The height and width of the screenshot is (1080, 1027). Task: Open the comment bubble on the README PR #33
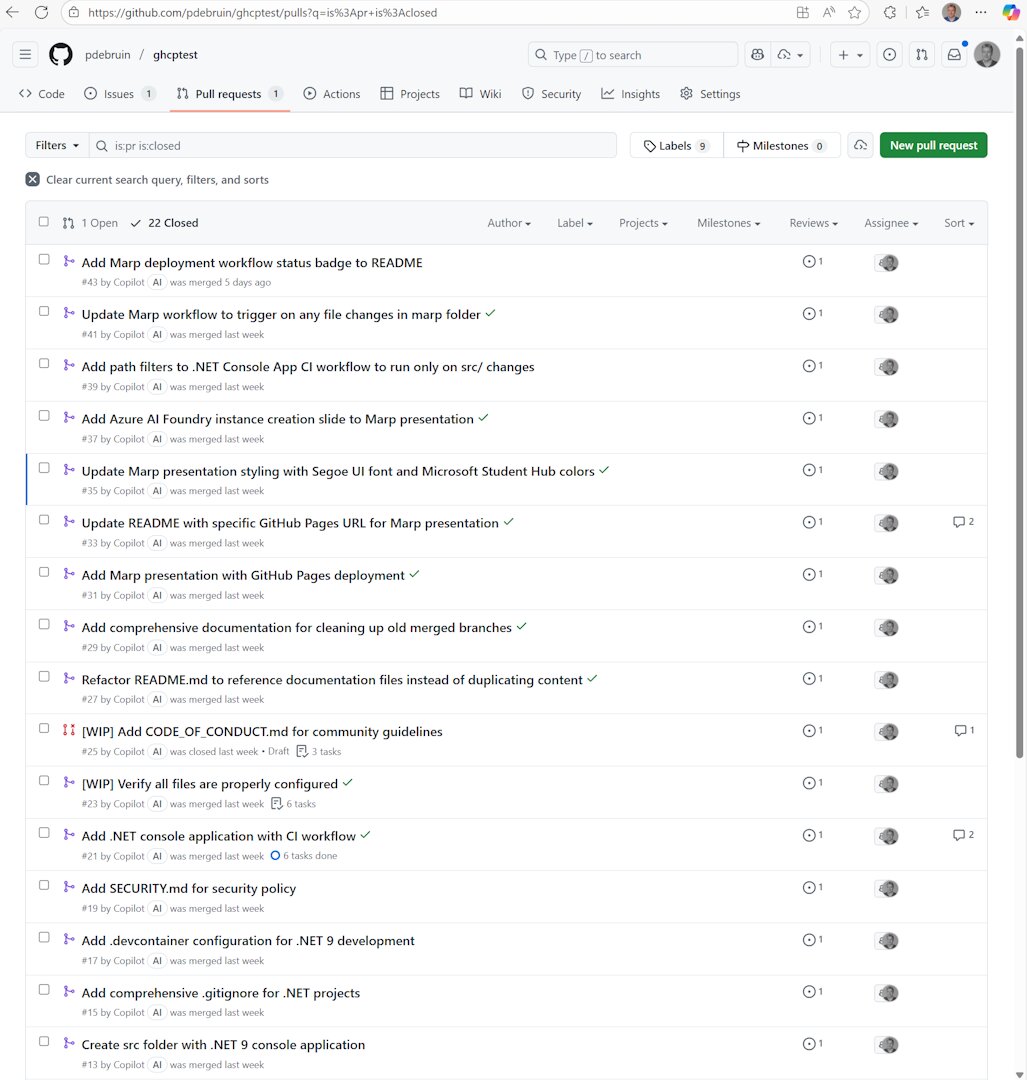click(962, 521)
